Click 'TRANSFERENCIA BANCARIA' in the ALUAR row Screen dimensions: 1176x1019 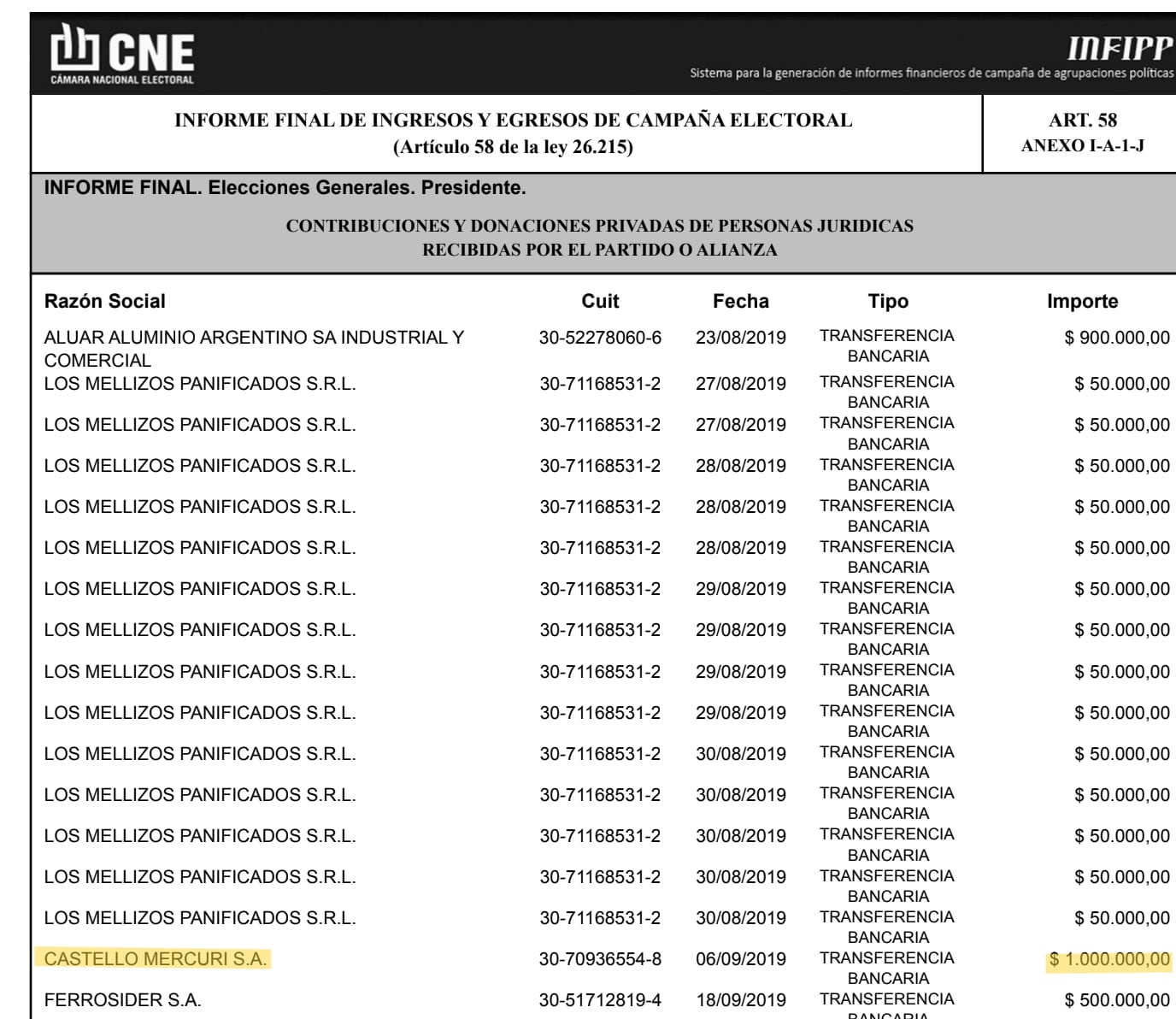click(x=887, y=346)
